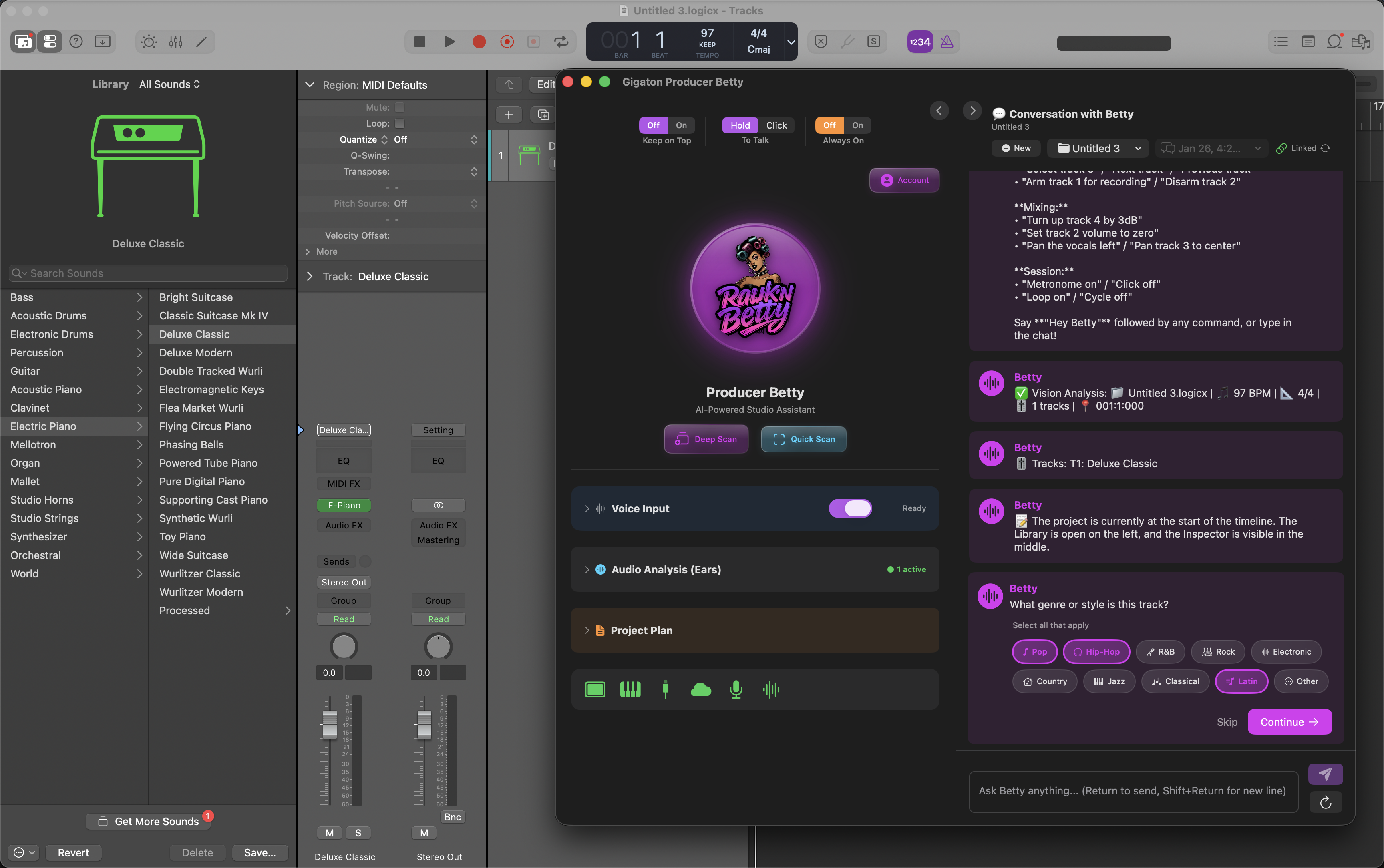Click the green waveform icon
Viewport: 1384px width, 868px height.
click(x=771, y=689)
